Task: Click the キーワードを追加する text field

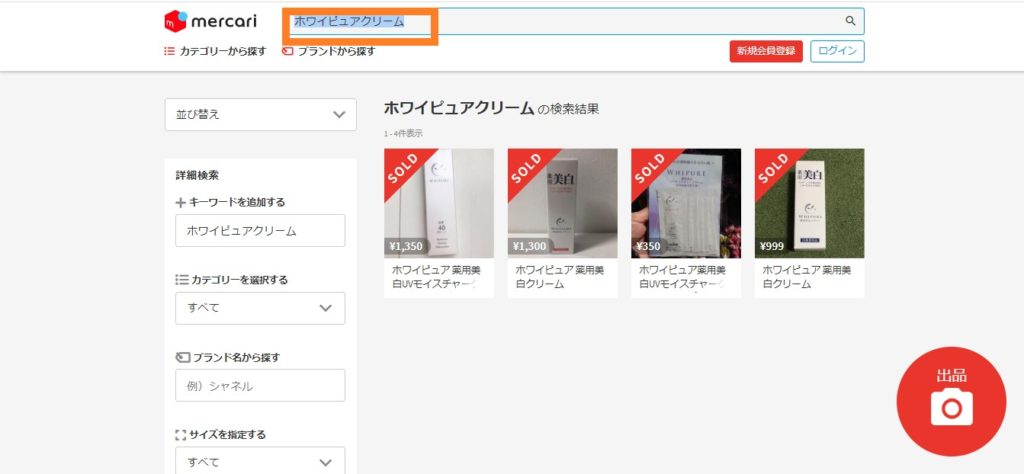Action: point(260,231)
